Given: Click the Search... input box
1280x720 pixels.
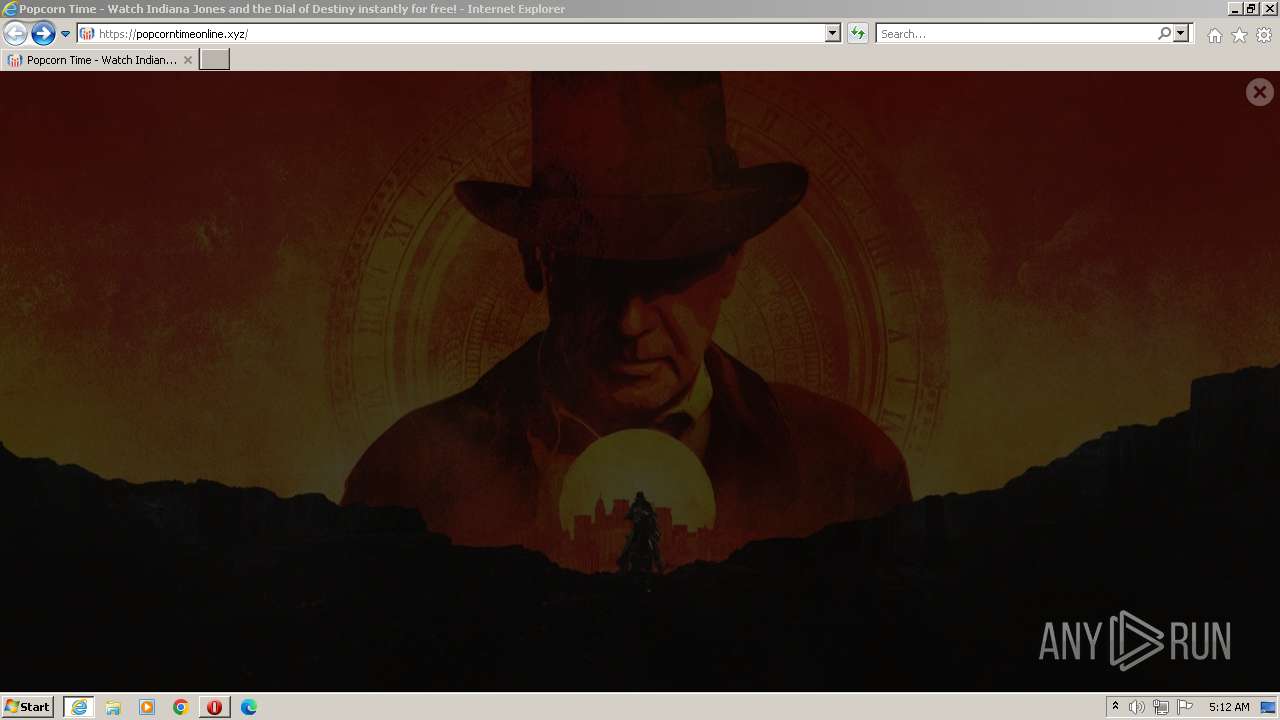Looking at the screenshot, I should point(1015,33).
